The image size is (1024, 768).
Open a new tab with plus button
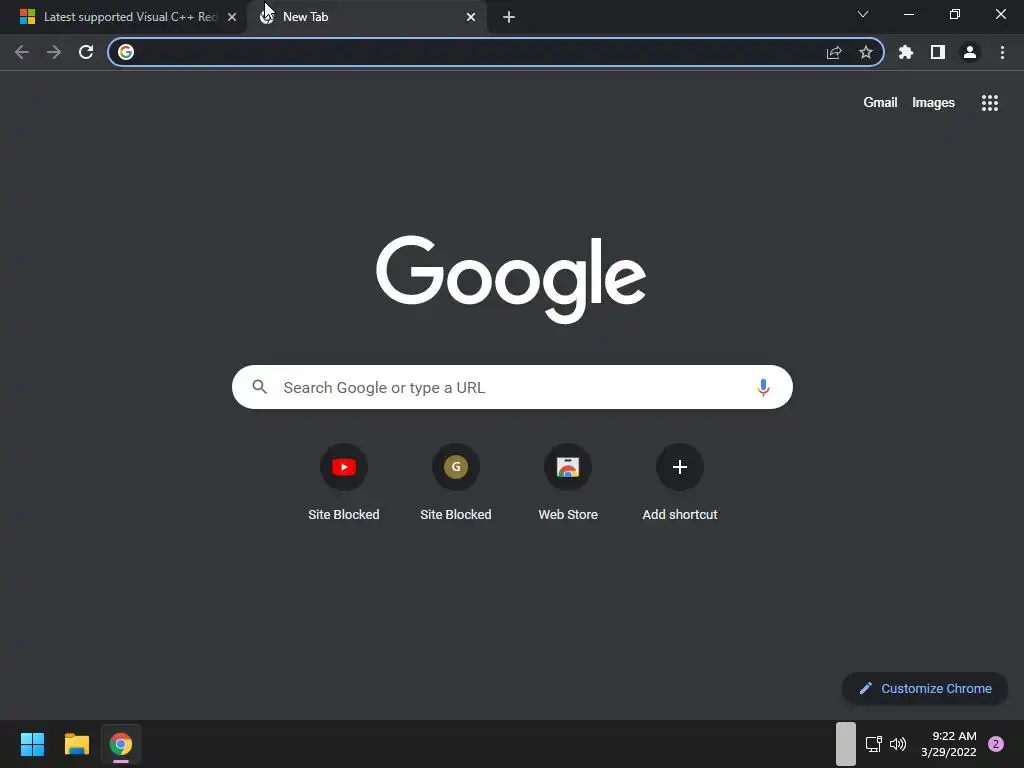pos(509,17)
